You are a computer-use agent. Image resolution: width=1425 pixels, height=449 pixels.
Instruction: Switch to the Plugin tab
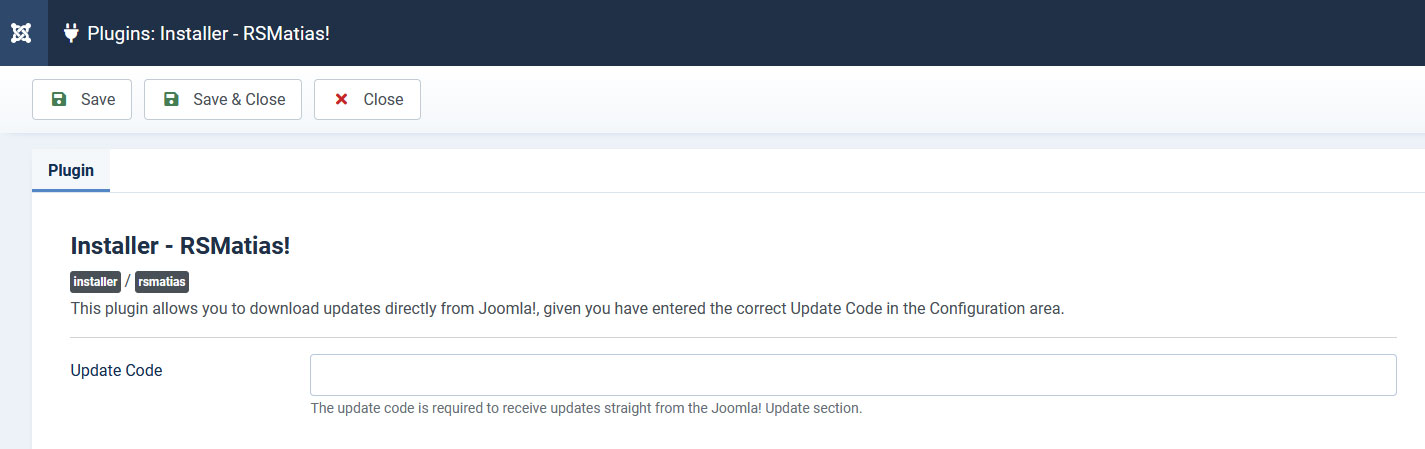(71, 170)
